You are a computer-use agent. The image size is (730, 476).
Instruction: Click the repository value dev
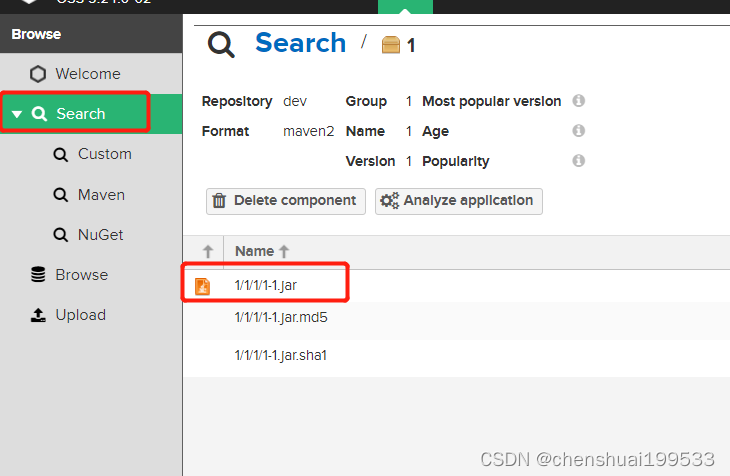(x=295, y=101)
